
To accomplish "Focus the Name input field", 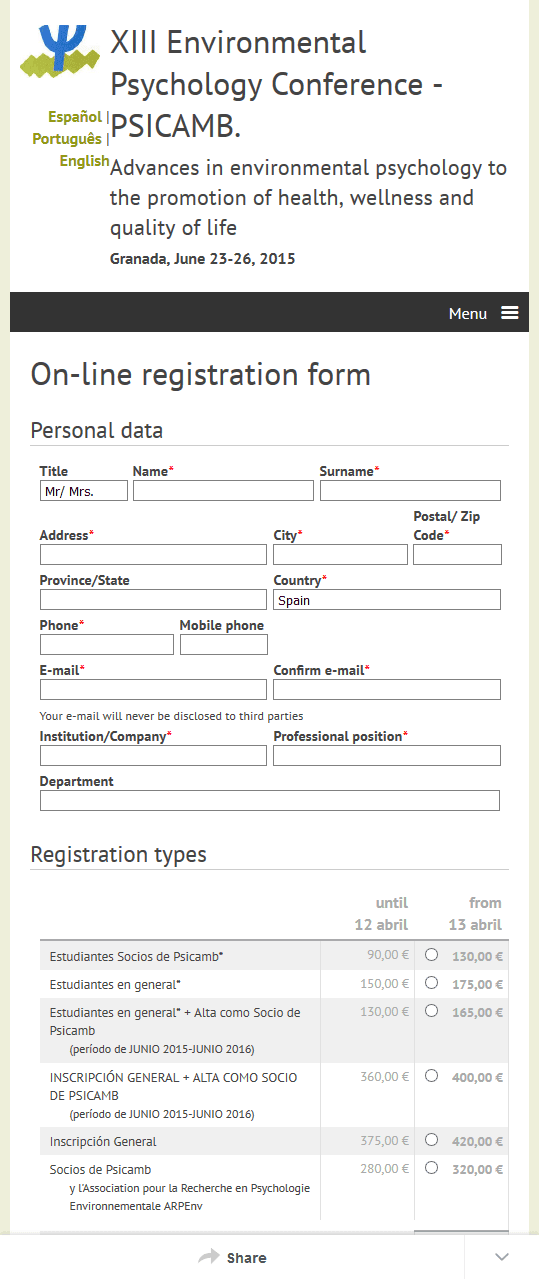I will (x=223, y=490).
